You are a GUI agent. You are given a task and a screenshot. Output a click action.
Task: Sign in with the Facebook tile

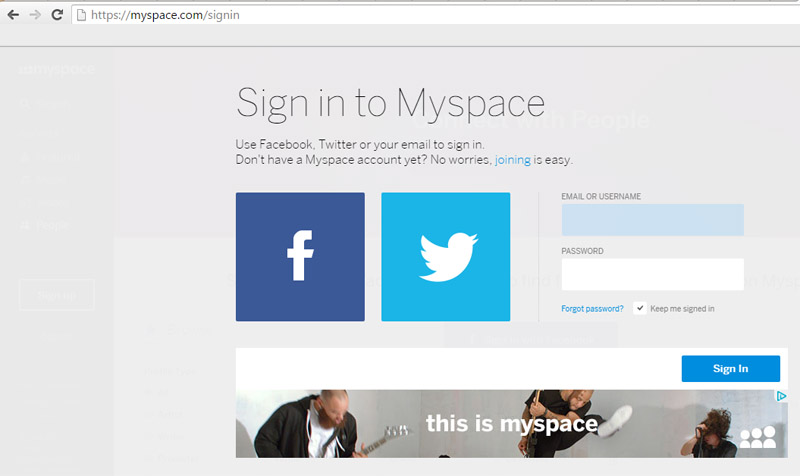click(300, 257)
